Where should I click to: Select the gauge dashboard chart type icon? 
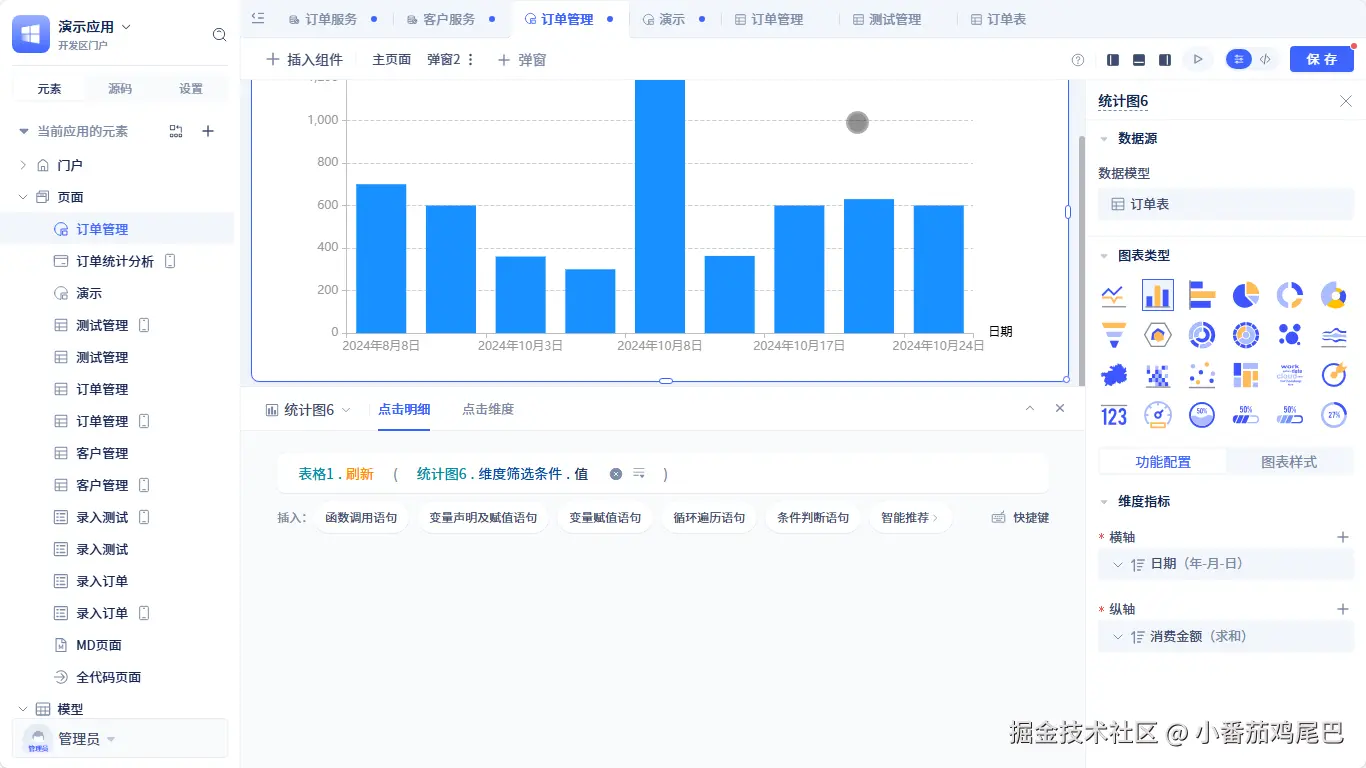(1158, 415)
